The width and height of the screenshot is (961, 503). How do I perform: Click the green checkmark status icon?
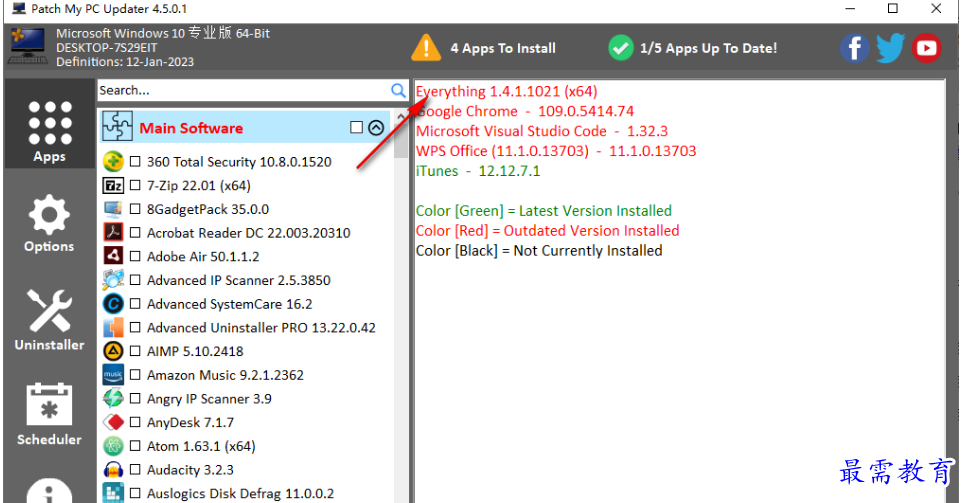point(621,48)
